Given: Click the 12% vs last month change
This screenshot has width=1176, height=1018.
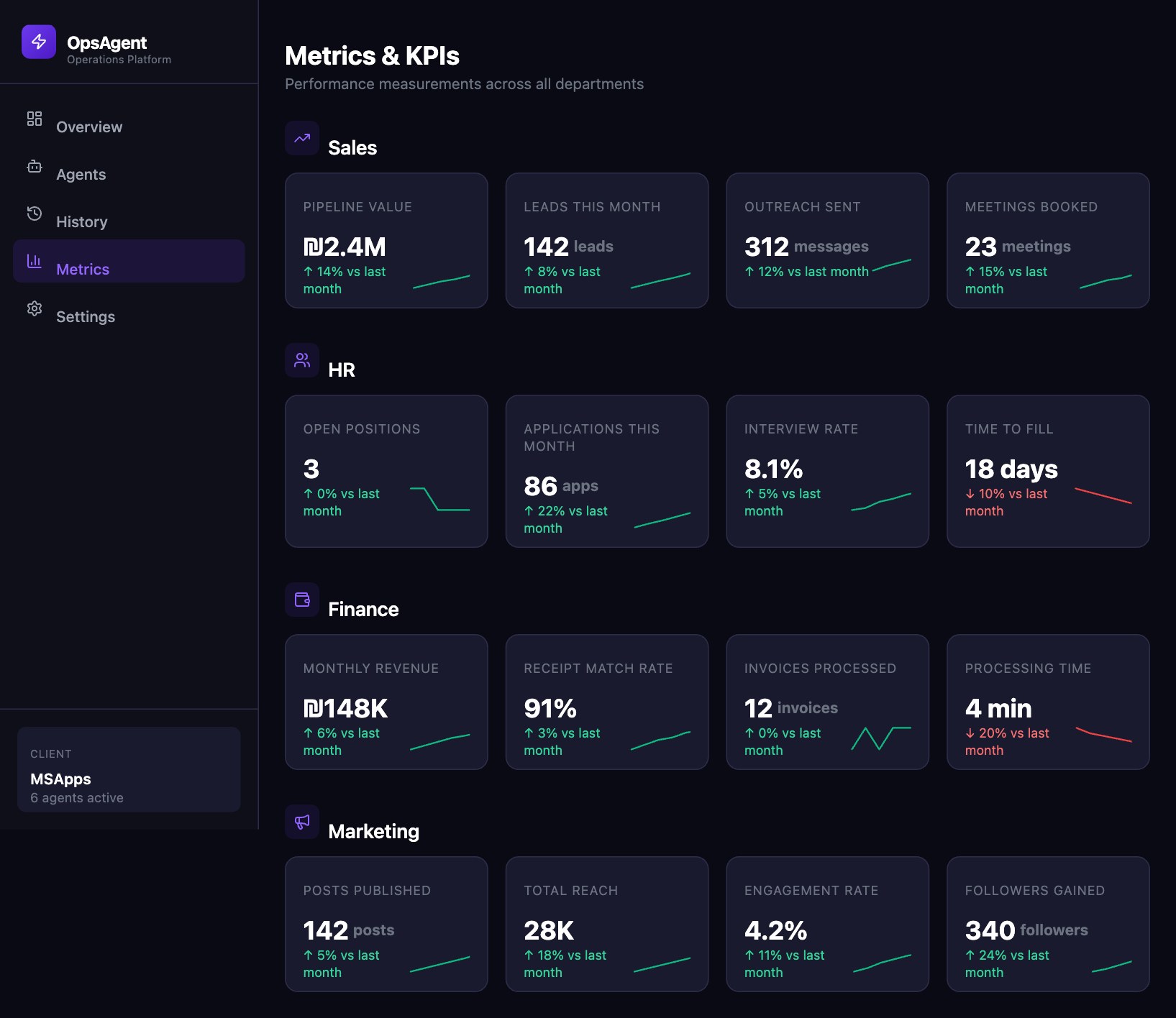Looking at the screenshot, I should click(806, 271).
